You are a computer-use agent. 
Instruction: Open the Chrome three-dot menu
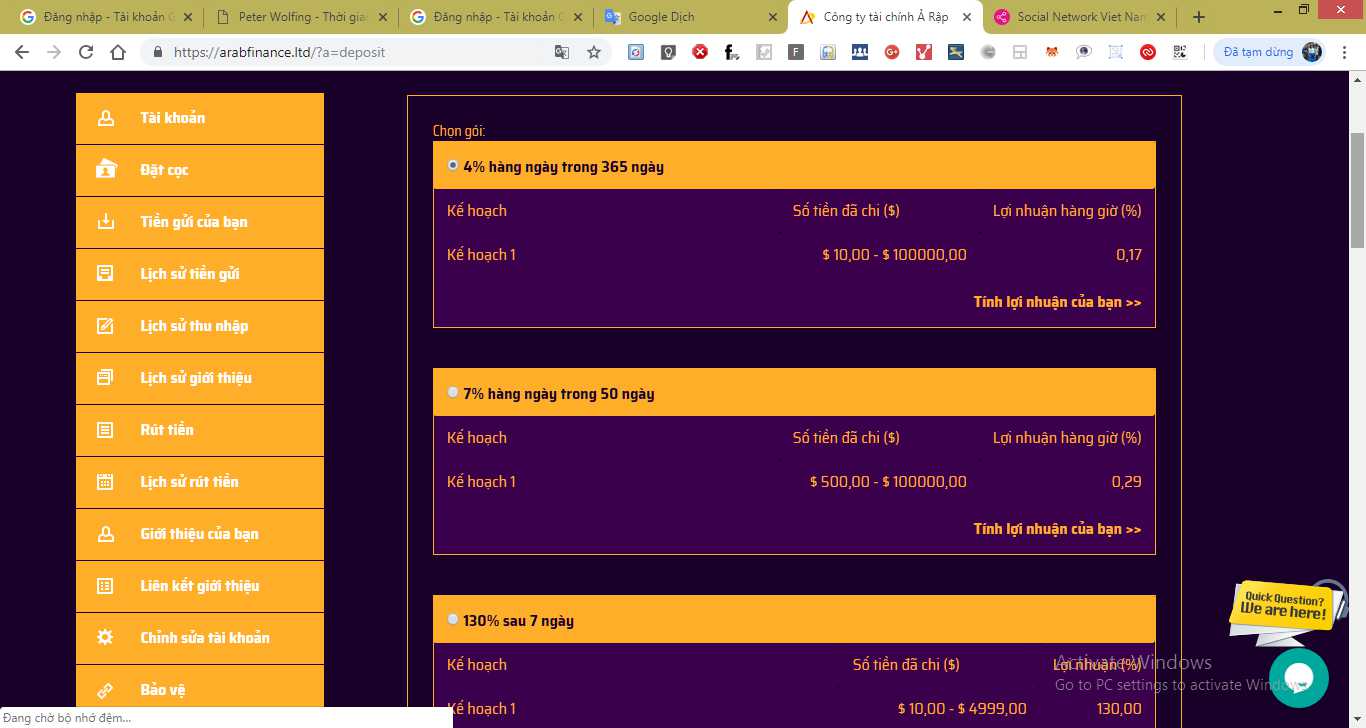1345,52
